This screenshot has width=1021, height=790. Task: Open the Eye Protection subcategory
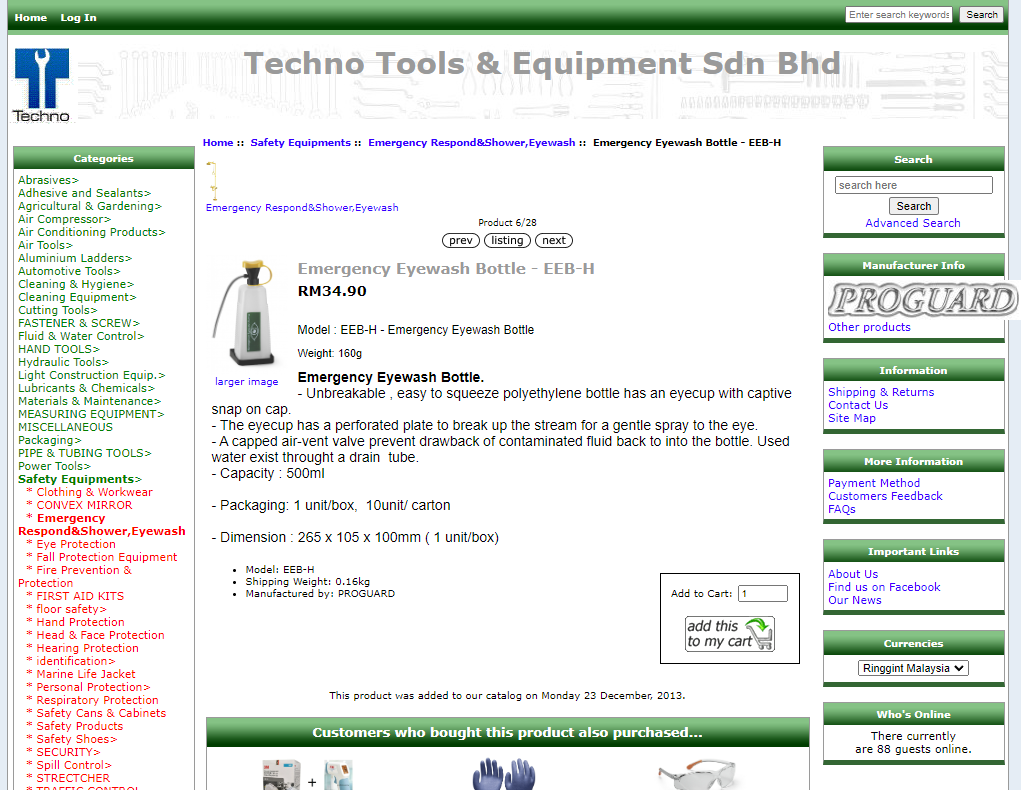click(x=76, y=544)
